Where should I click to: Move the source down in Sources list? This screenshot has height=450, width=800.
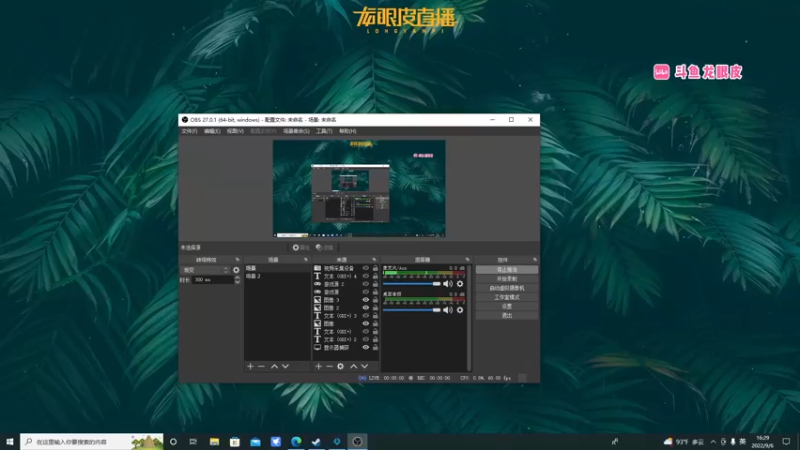pos(364,366)
